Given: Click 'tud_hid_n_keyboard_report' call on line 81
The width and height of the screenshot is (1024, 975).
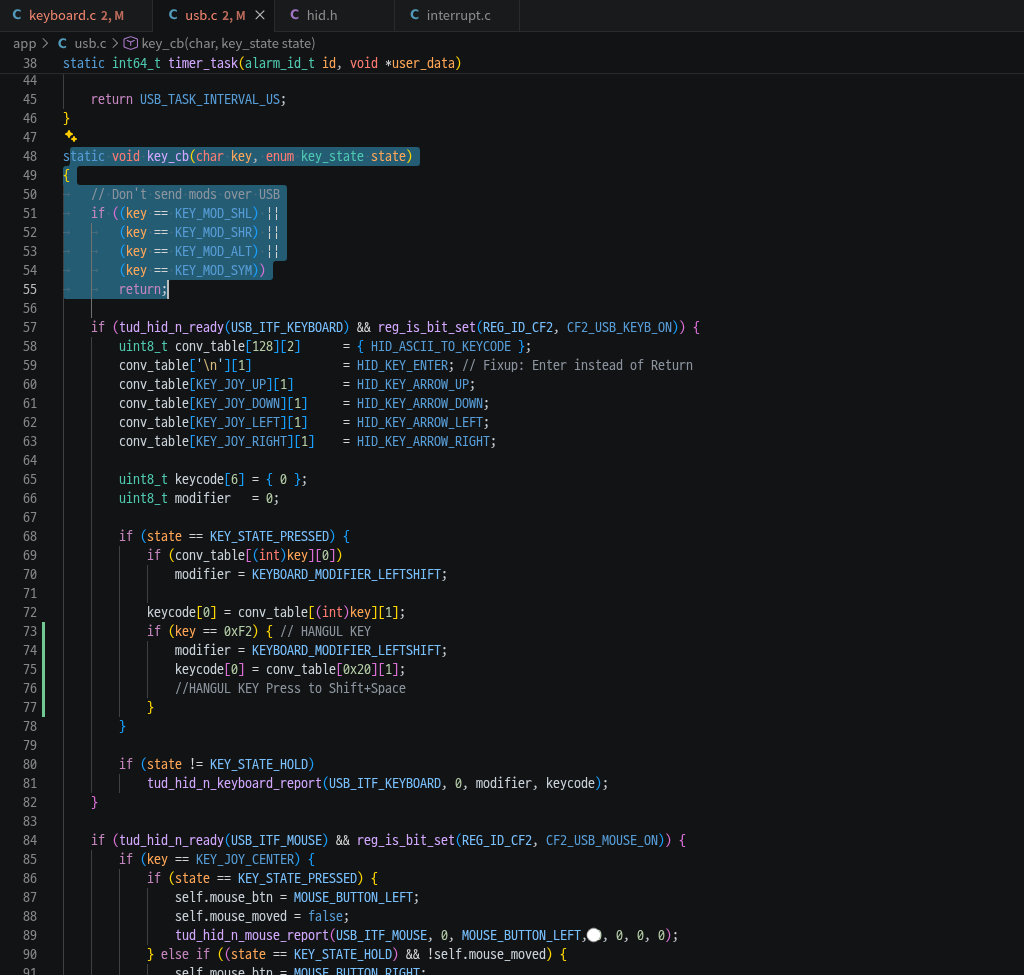Looking at the screenshot, I should (x=234, y=784).
